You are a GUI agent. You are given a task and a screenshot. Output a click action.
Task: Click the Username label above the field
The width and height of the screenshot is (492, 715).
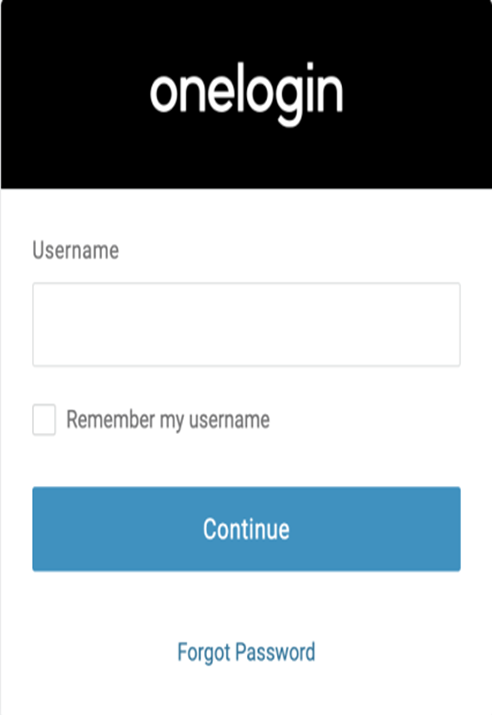[76, 250]
